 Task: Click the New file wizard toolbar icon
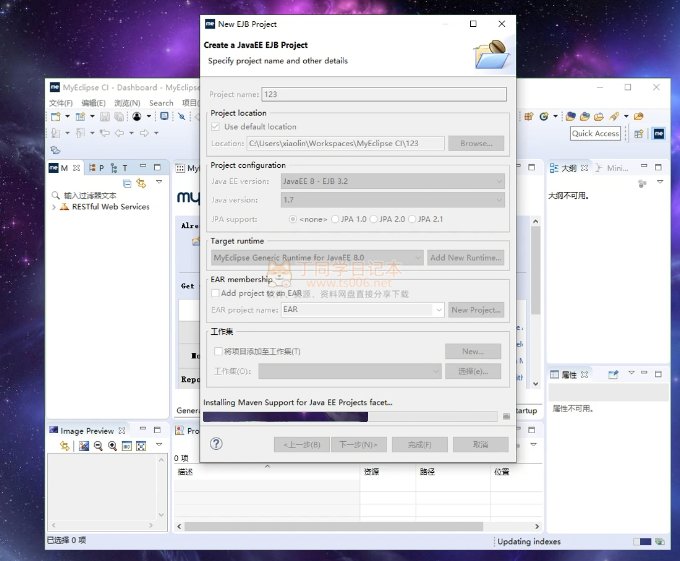(x=55, y=117)
